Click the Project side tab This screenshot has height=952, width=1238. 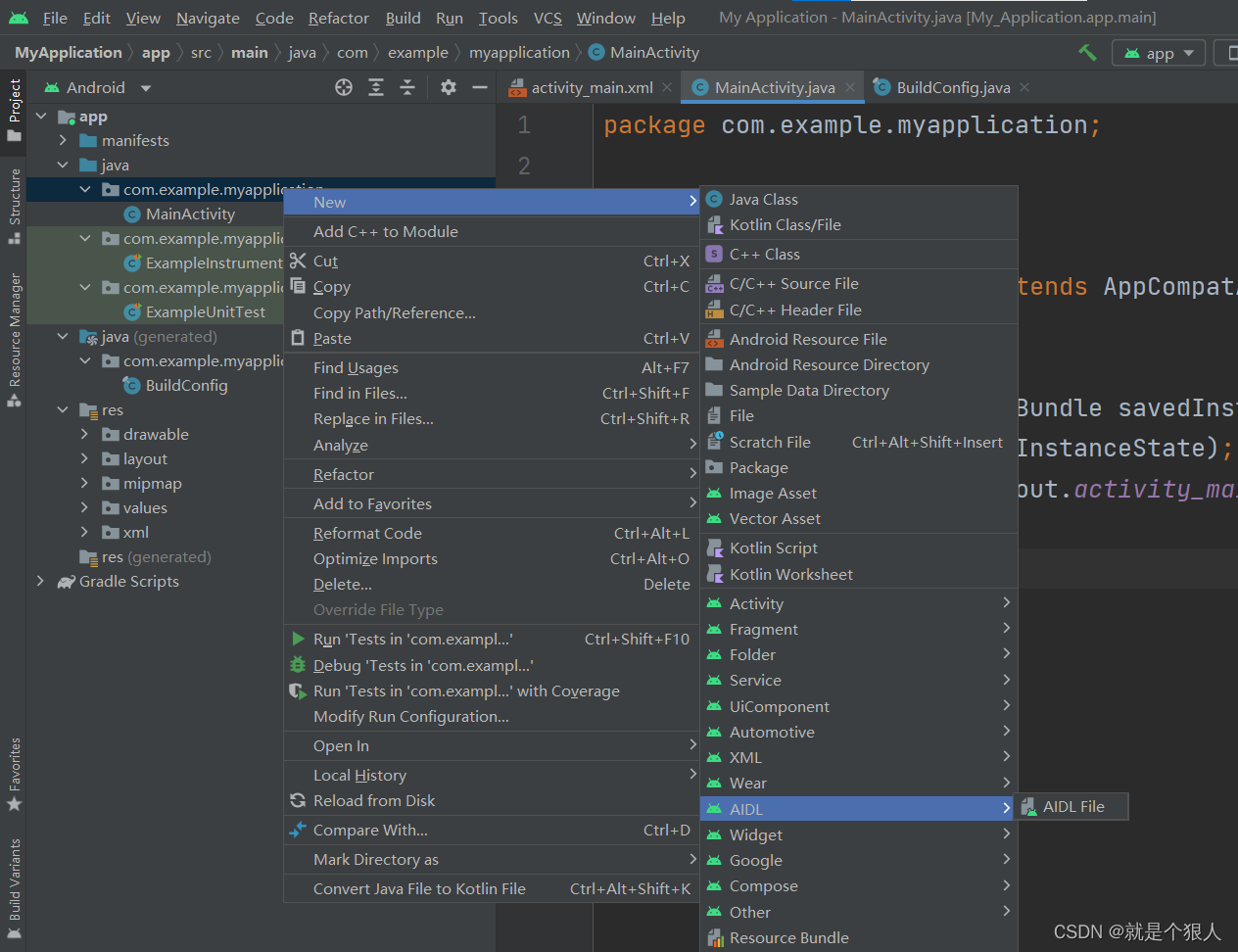point(14,110)
